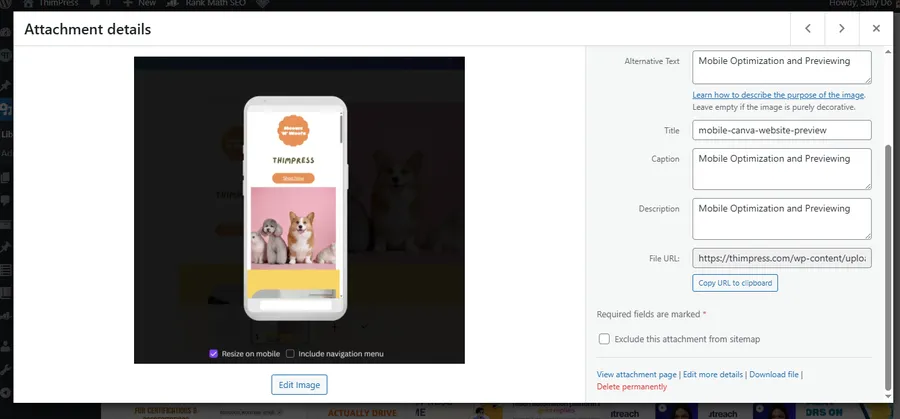The width and height of the screenshot is (900, 419).
Task: Click the Download file link
Action: coord(774,374)
